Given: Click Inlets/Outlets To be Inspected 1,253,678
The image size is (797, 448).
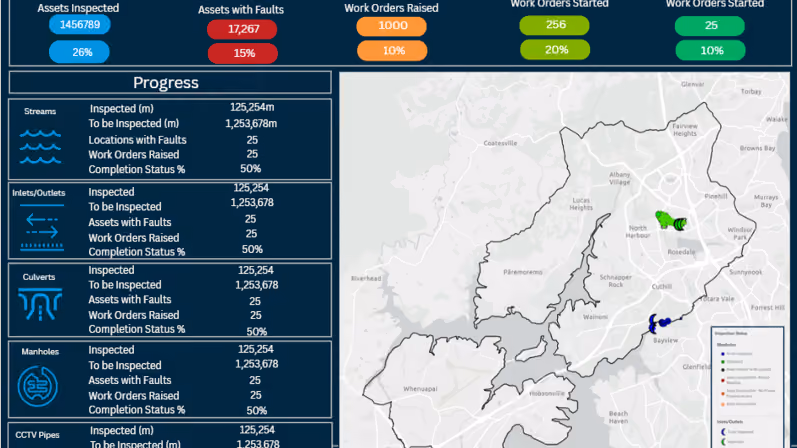Looking at the screenshot, I should 252,202.
